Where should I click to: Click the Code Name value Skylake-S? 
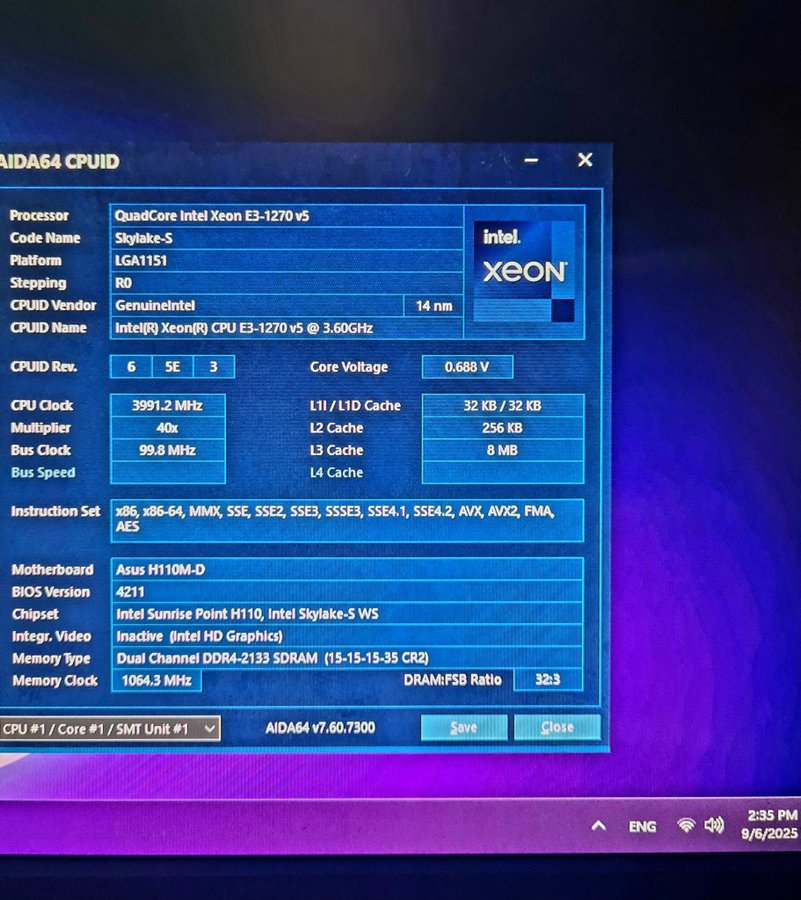pyautogui.click(x=286, y=238)
